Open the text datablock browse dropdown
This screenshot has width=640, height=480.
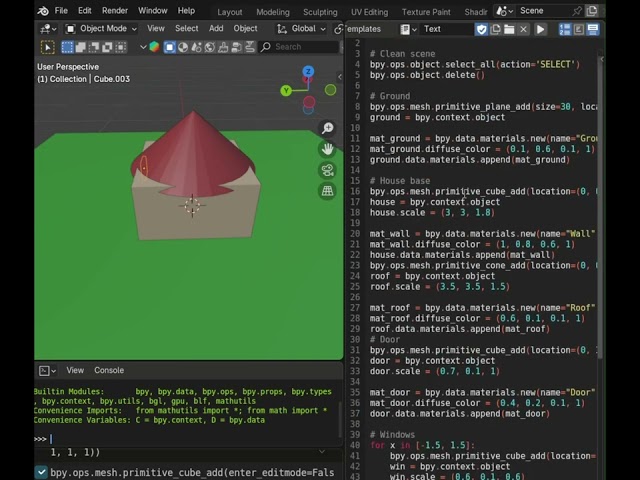click(x=408, y=29)
